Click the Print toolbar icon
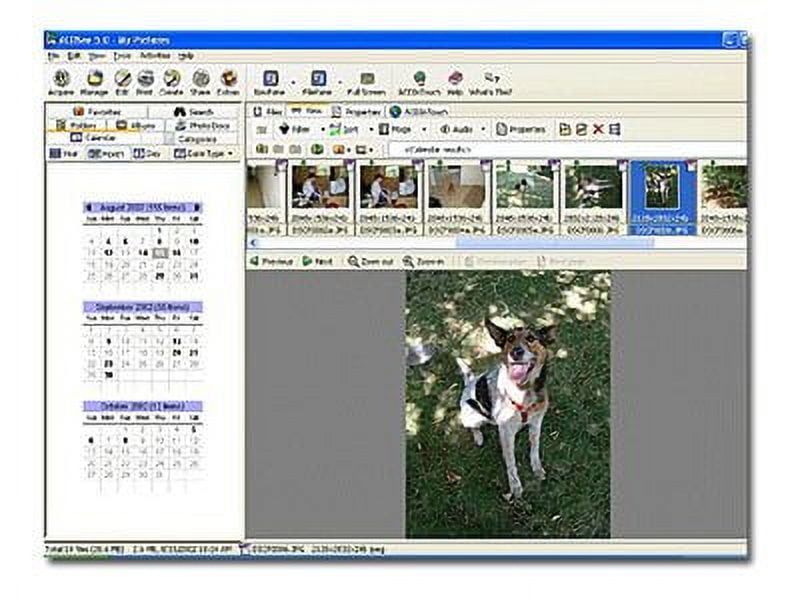800x600 pixels. tap(146, 80)
